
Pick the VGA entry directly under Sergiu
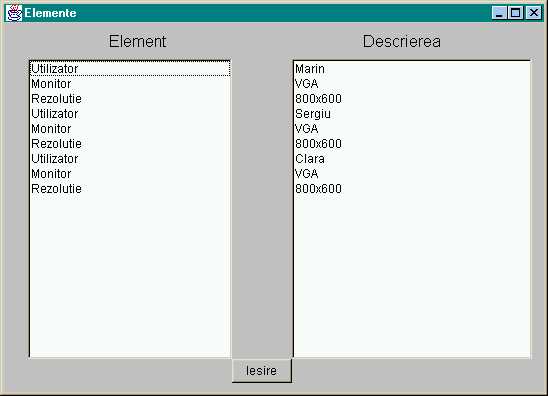click(412, 129)
